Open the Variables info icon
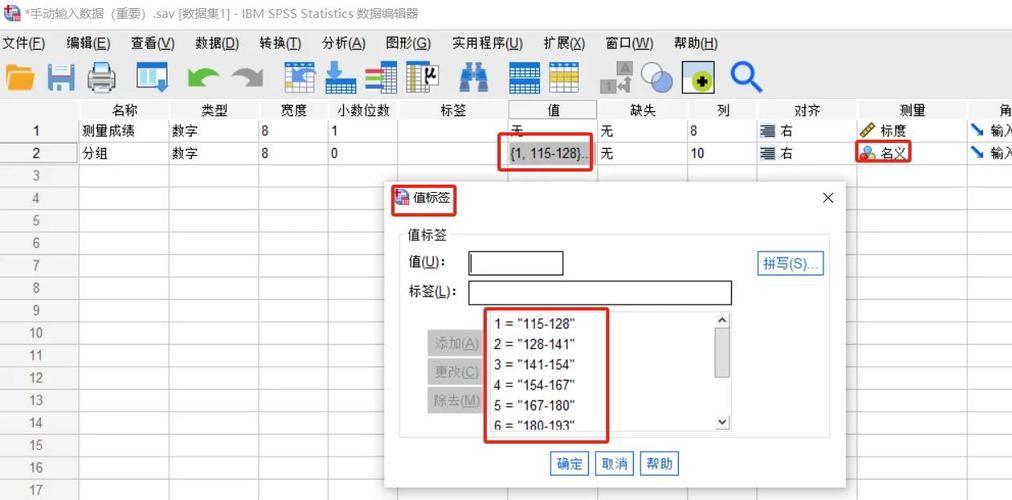Image resolution: width=1012 pixels, height=500 pixels. 381,77
